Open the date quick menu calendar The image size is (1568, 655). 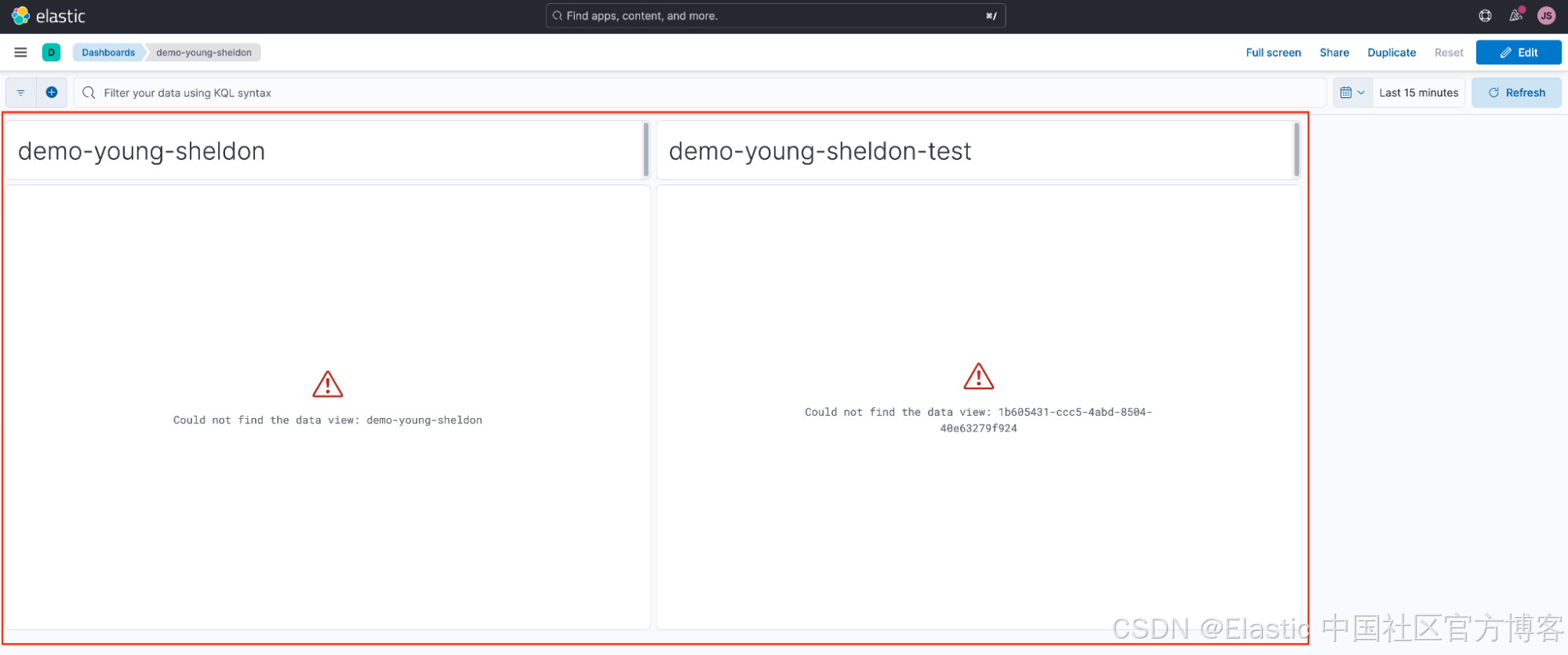coord(1352,93)
